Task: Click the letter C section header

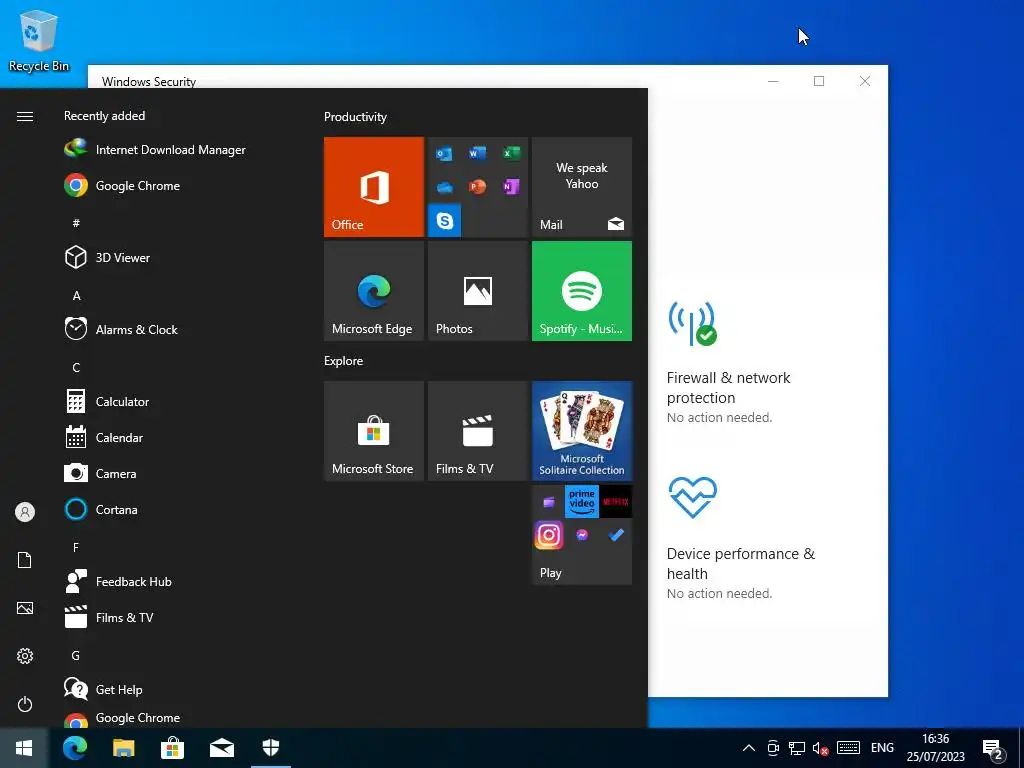Action: click(x=76, y=367)
